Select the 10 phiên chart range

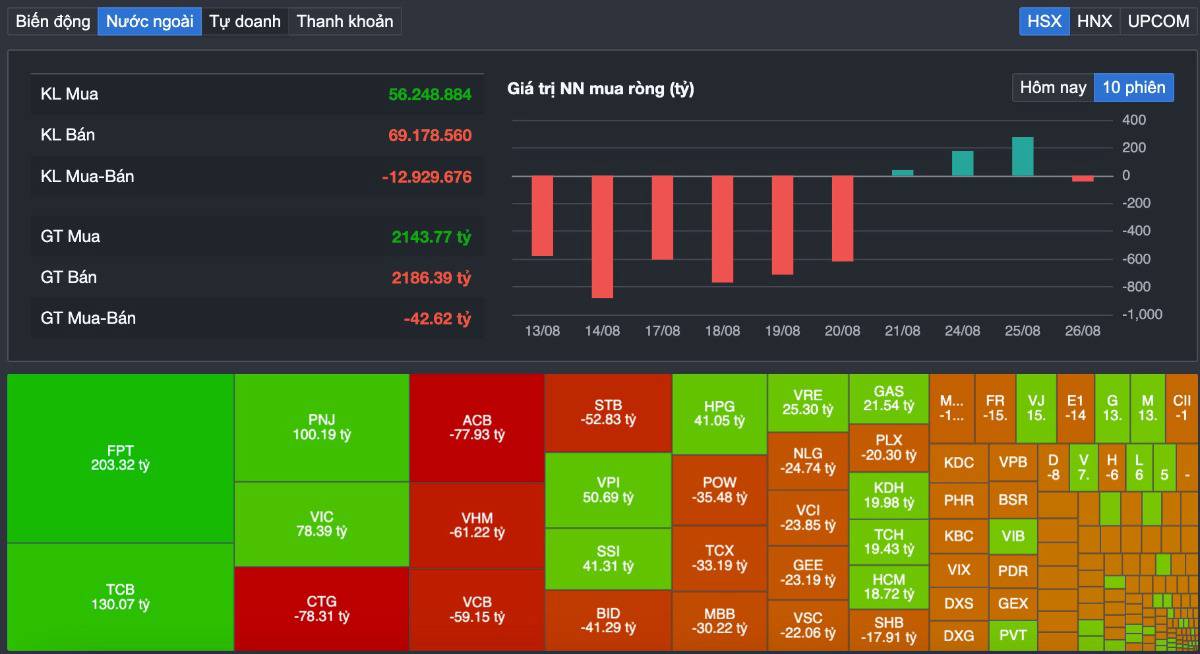(x=1134, y=87)
